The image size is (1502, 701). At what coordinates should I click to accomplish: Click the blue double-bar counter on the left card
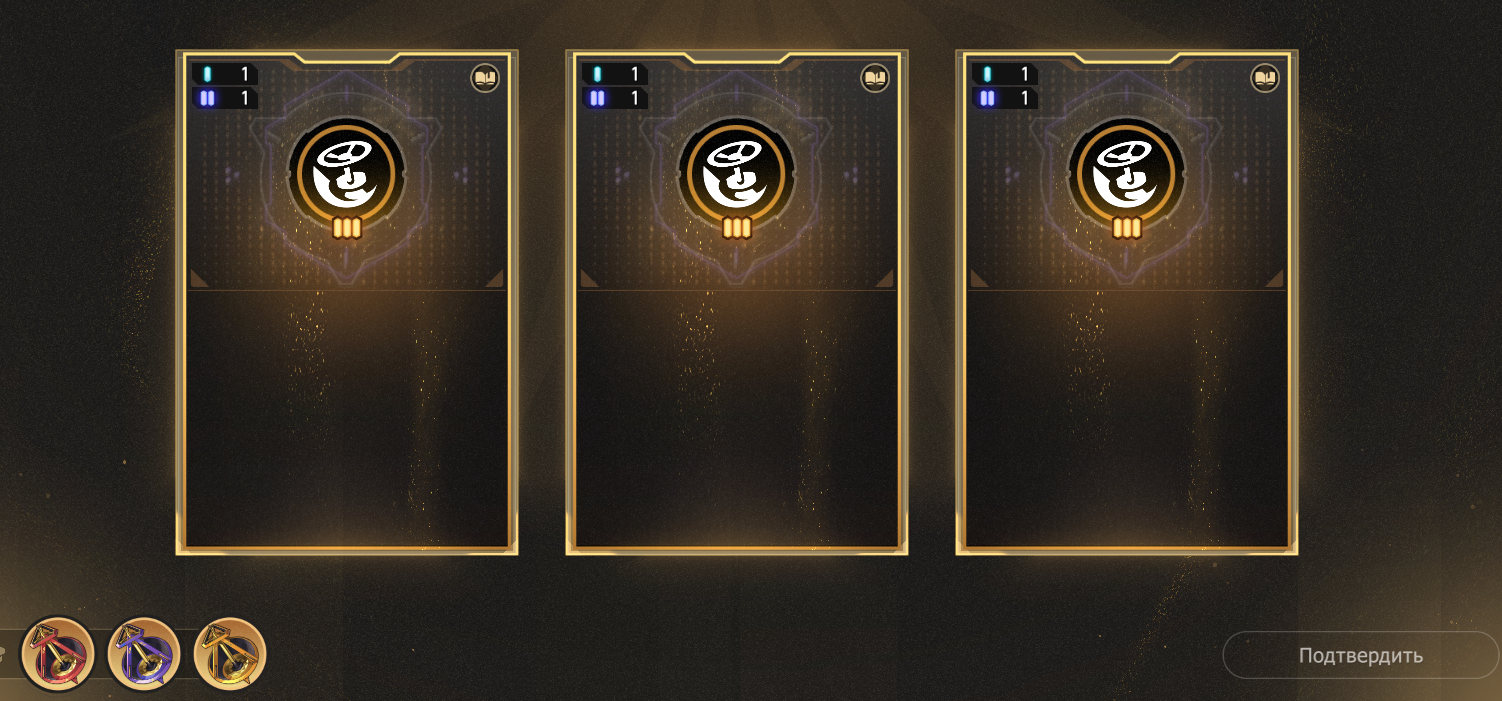[x=225, y=98]
